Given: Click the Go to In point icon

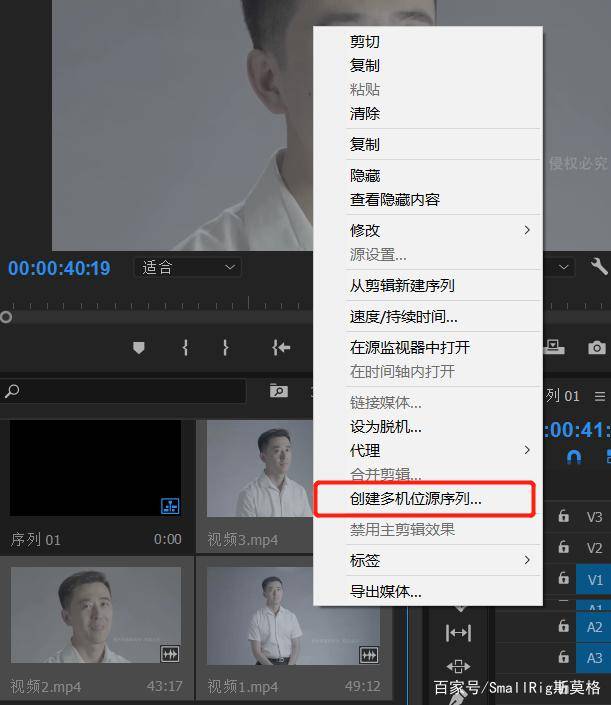Looking at the screenshot, I should (x=281, y=347).
